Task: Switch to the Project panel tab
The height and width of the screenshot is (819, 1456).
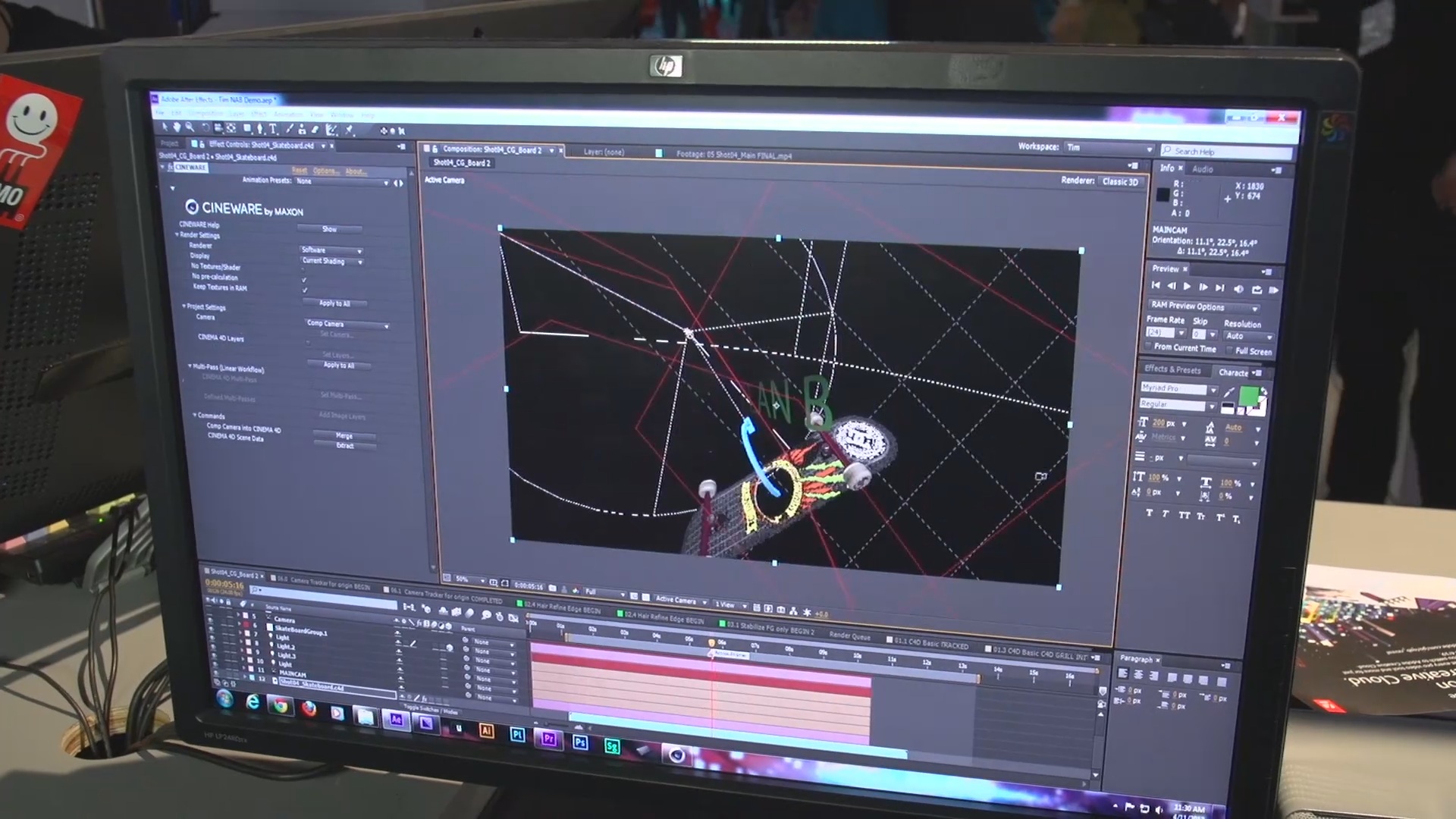Action: pyautogui.click(x=170, y=143)
